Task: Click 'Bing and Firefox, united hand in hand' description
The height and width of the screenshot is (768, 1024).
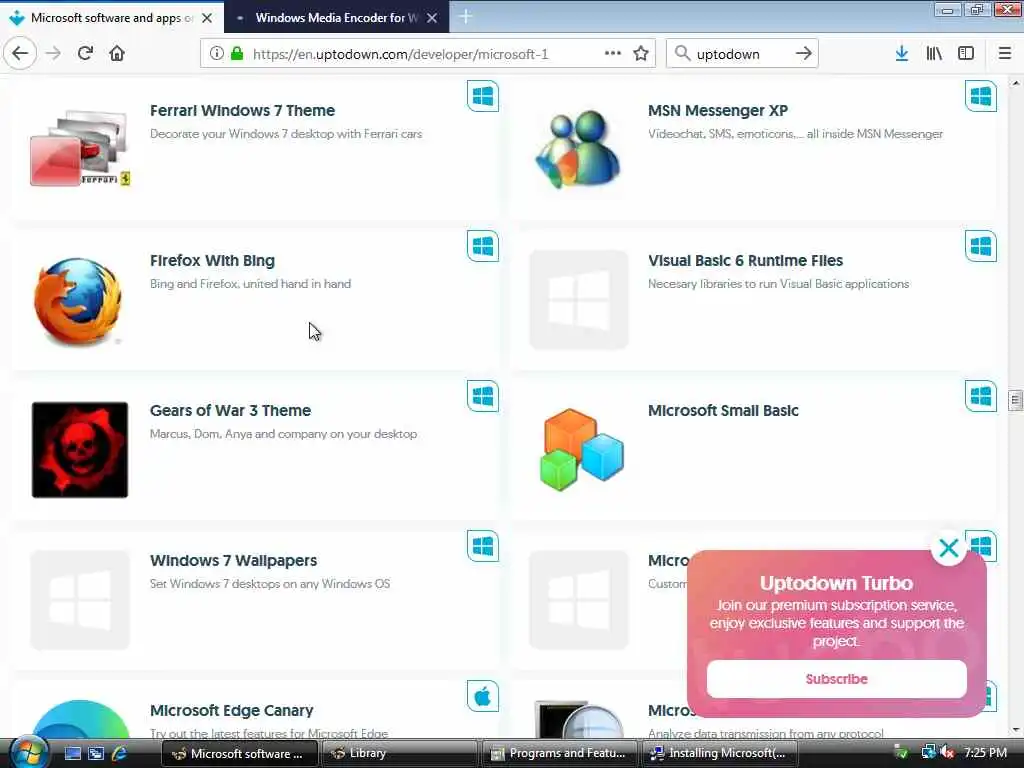Action: 250,283
